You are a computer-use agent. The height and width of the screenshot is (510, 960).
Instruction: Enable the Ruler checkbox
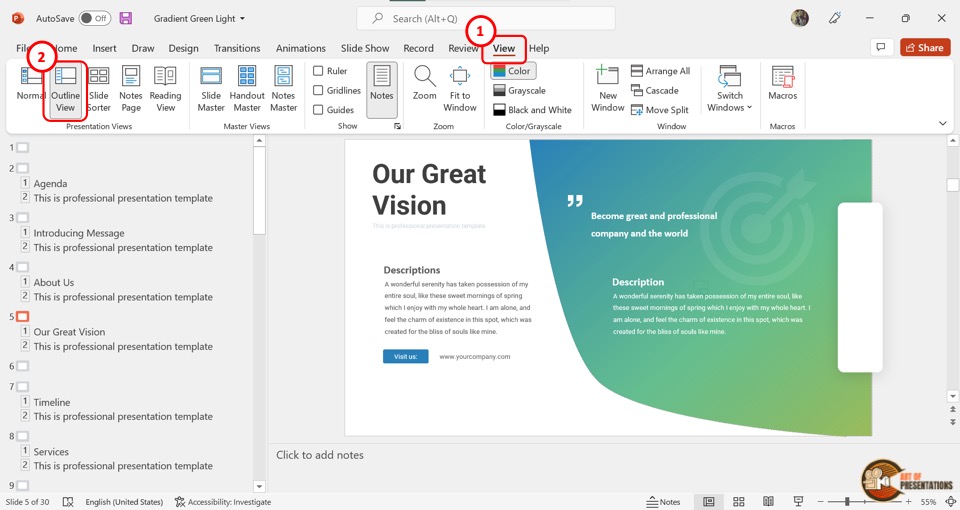click(318, 71)
